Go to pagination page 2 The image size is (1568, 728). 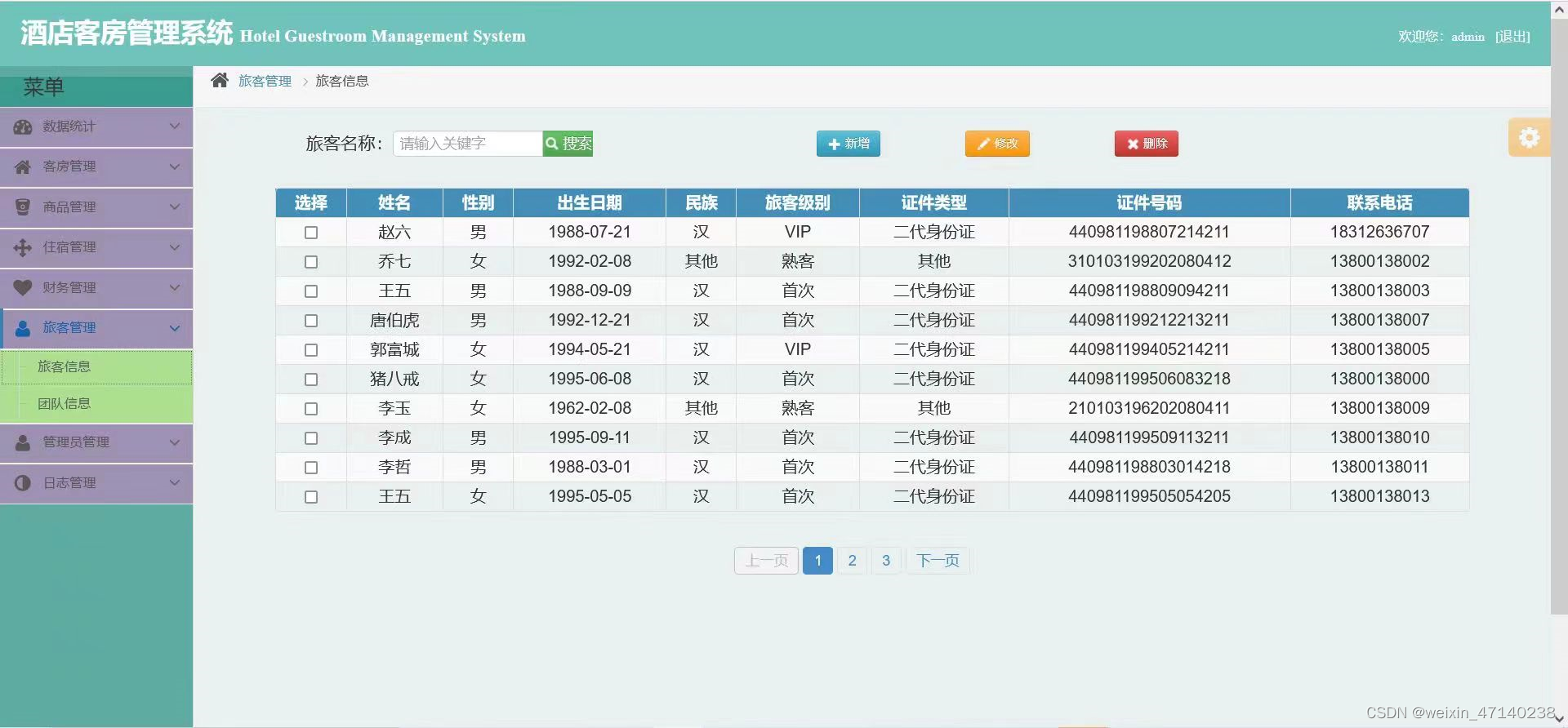coord(852,561)
